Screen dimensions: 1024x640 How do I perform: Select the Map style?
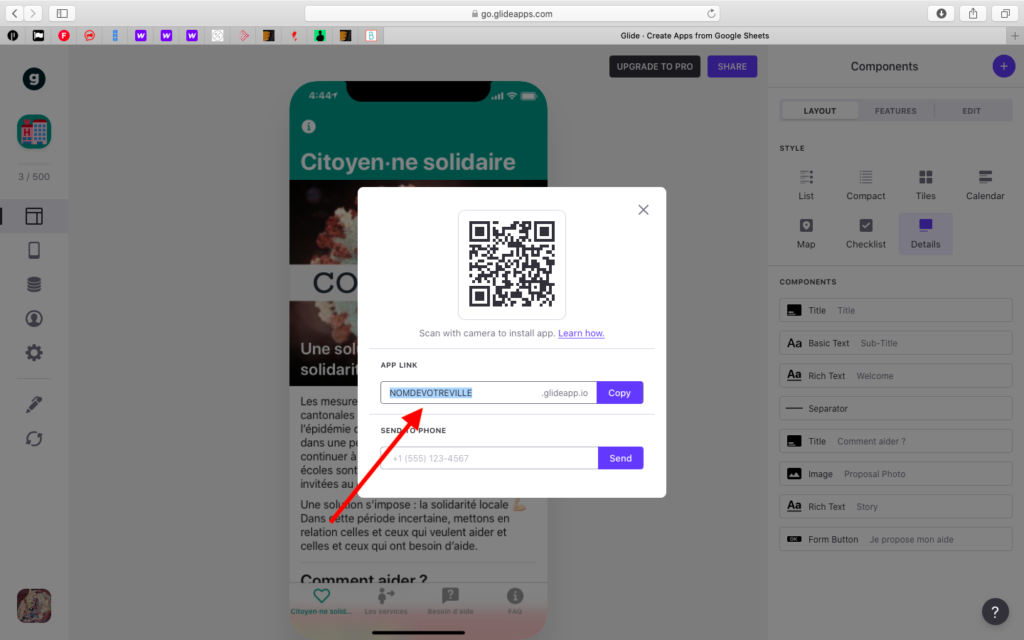pyautogui.click(x=806, y=233)
